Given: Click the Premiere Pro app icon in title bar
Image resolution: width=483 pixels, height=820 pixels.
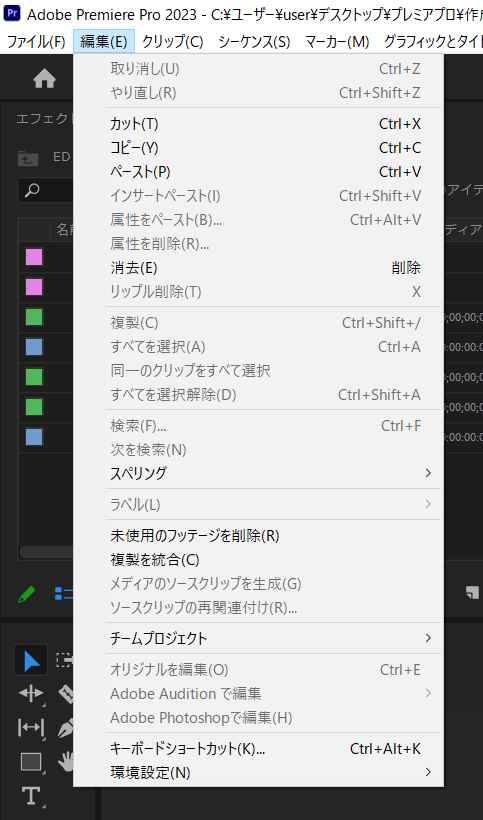Looking at the screenshot, I should coord(12,14).
